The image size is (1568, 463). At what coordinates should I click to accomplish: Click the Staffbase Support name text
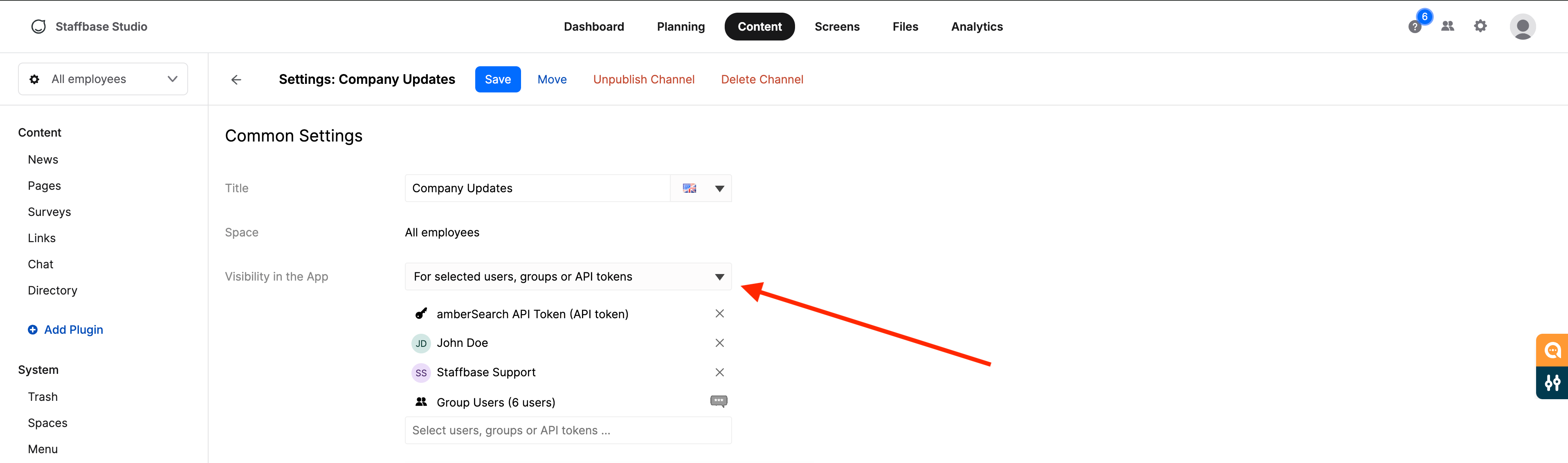[x=486, y=372]
